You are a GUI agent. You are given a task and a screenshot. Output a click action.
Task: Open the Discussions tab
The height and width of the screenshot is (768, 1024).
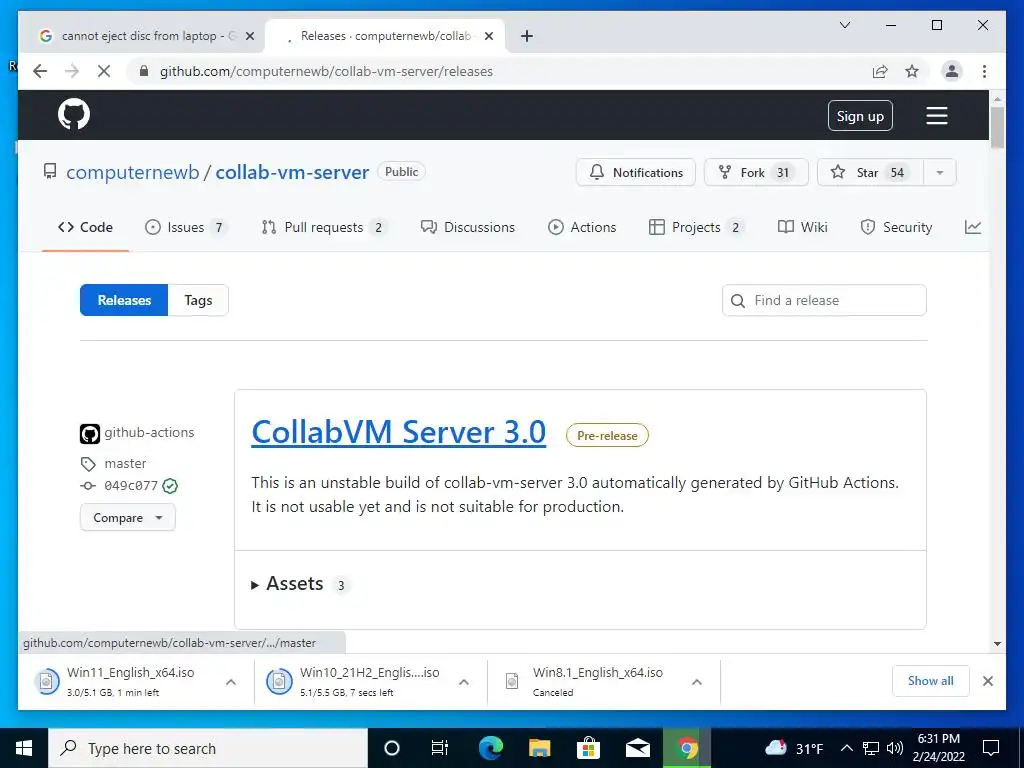point(468,227)
